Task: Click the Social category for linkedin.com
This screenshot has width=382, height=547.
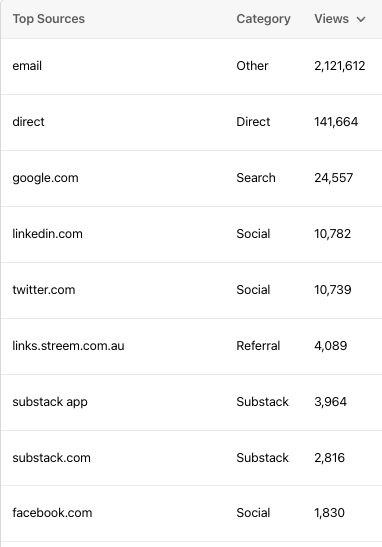Action: (x=253, y=234)
